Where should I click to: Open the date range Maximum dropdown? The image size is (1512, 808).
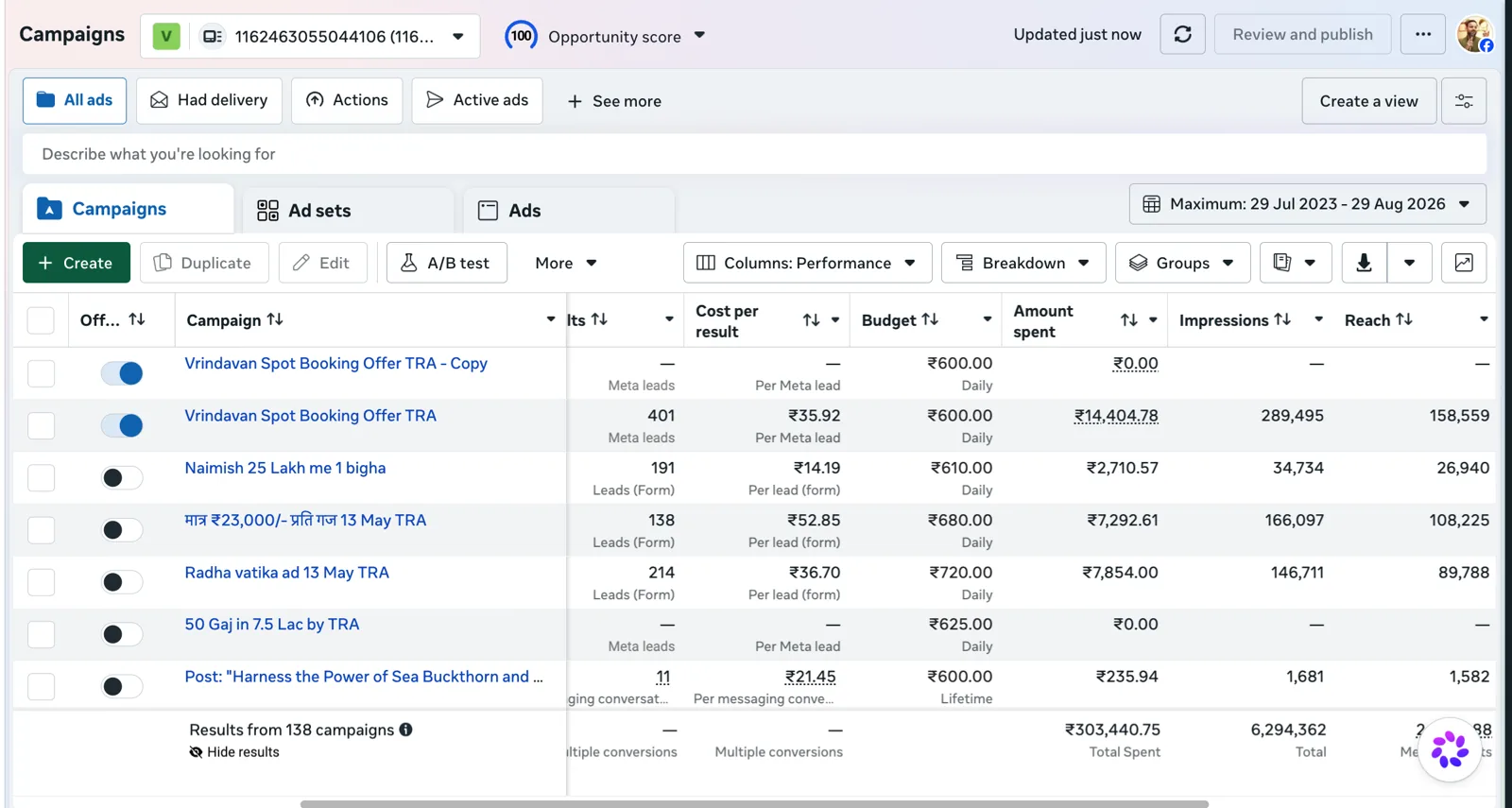point(1308,204)
